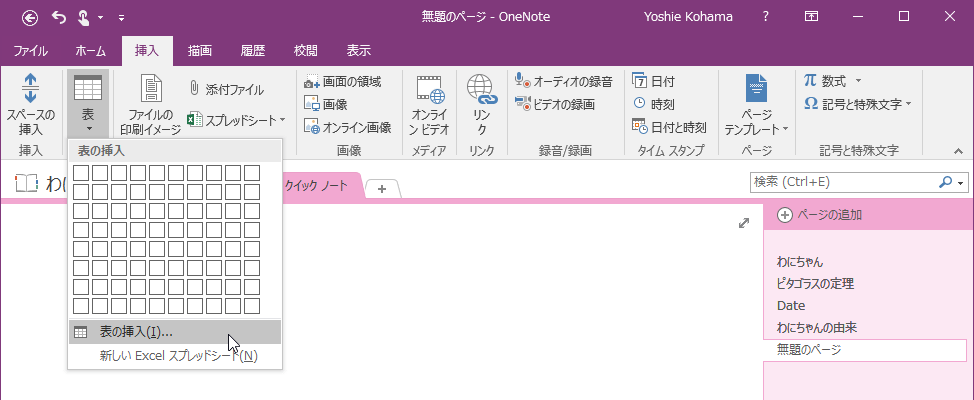
Task: Click the 表 table button
Action: point(88,104)
